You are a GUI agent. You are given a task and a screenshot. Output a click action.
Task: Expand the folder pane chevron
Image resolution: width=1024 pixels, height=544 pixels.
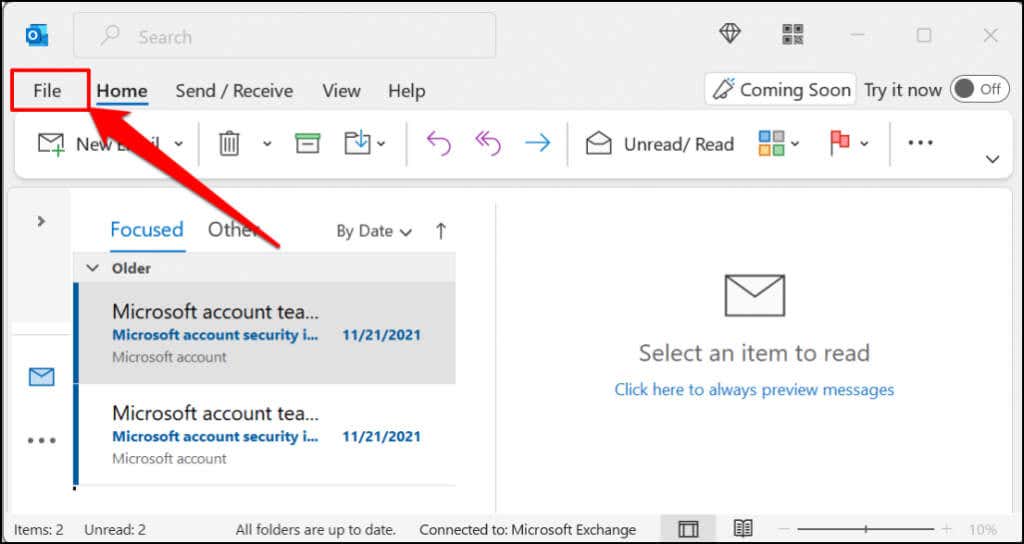tap(41, 221)
